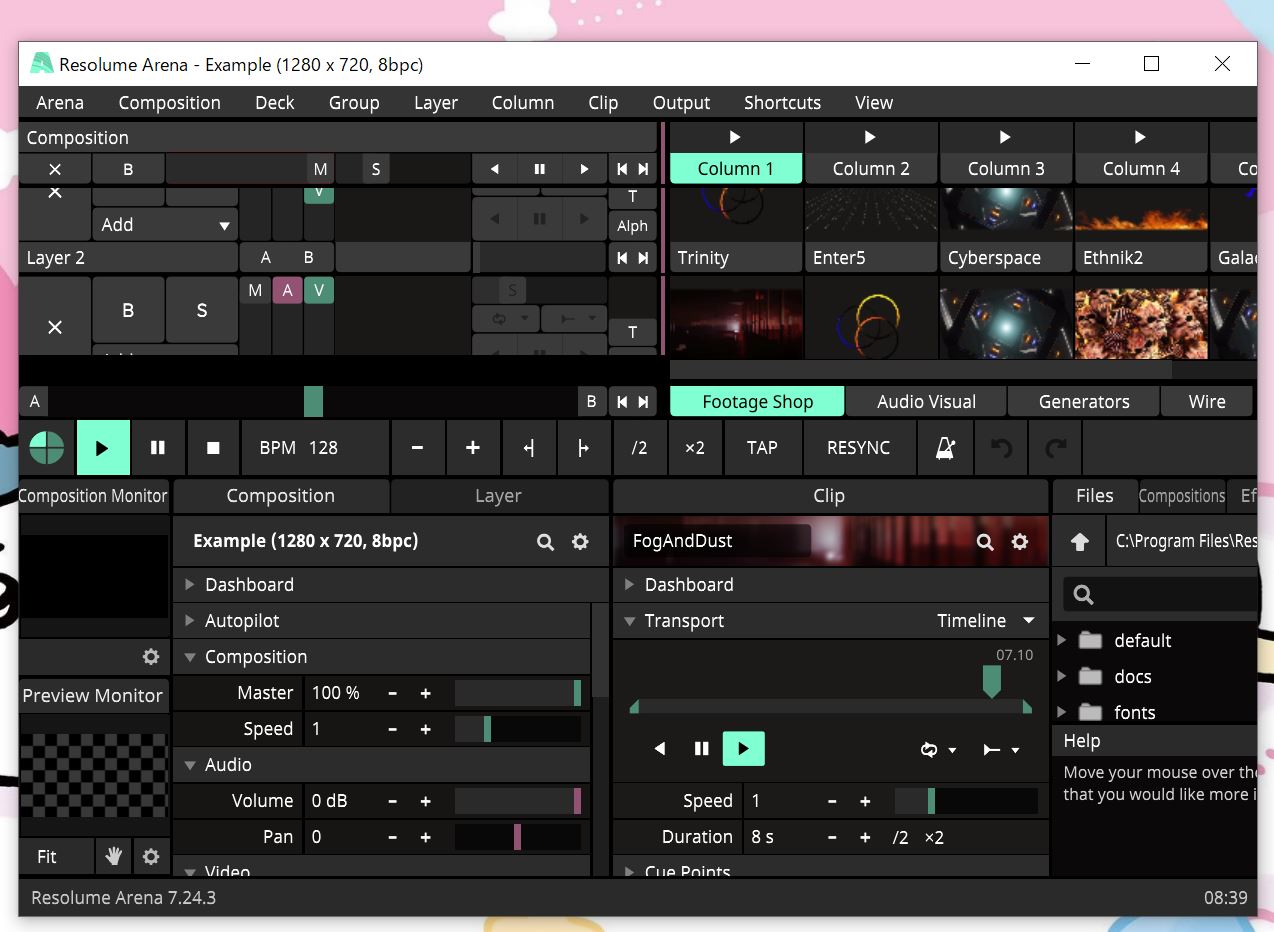
Task: Open the Preview Monitor gear settings
Action: [x=151, y=856]
